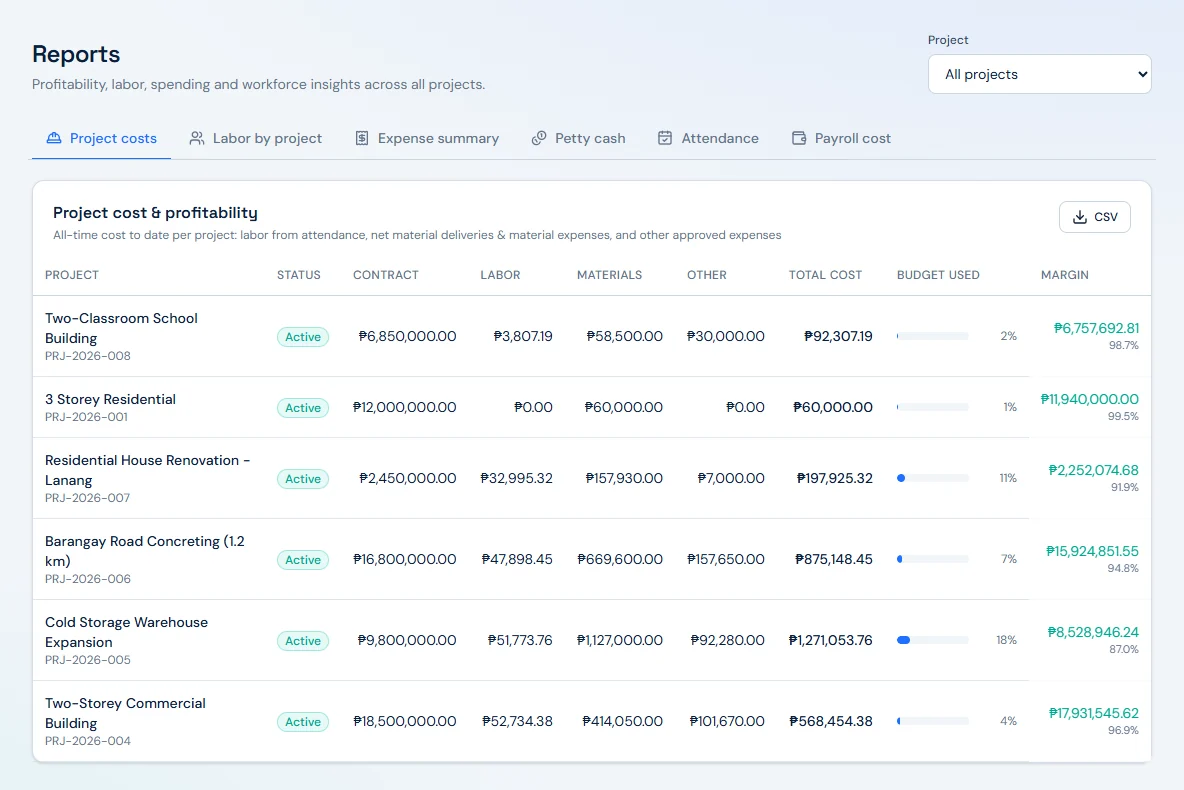Go to the Payroll cost tab
Viewport: 1184px width, 790px height.
[x=841, y=138]
